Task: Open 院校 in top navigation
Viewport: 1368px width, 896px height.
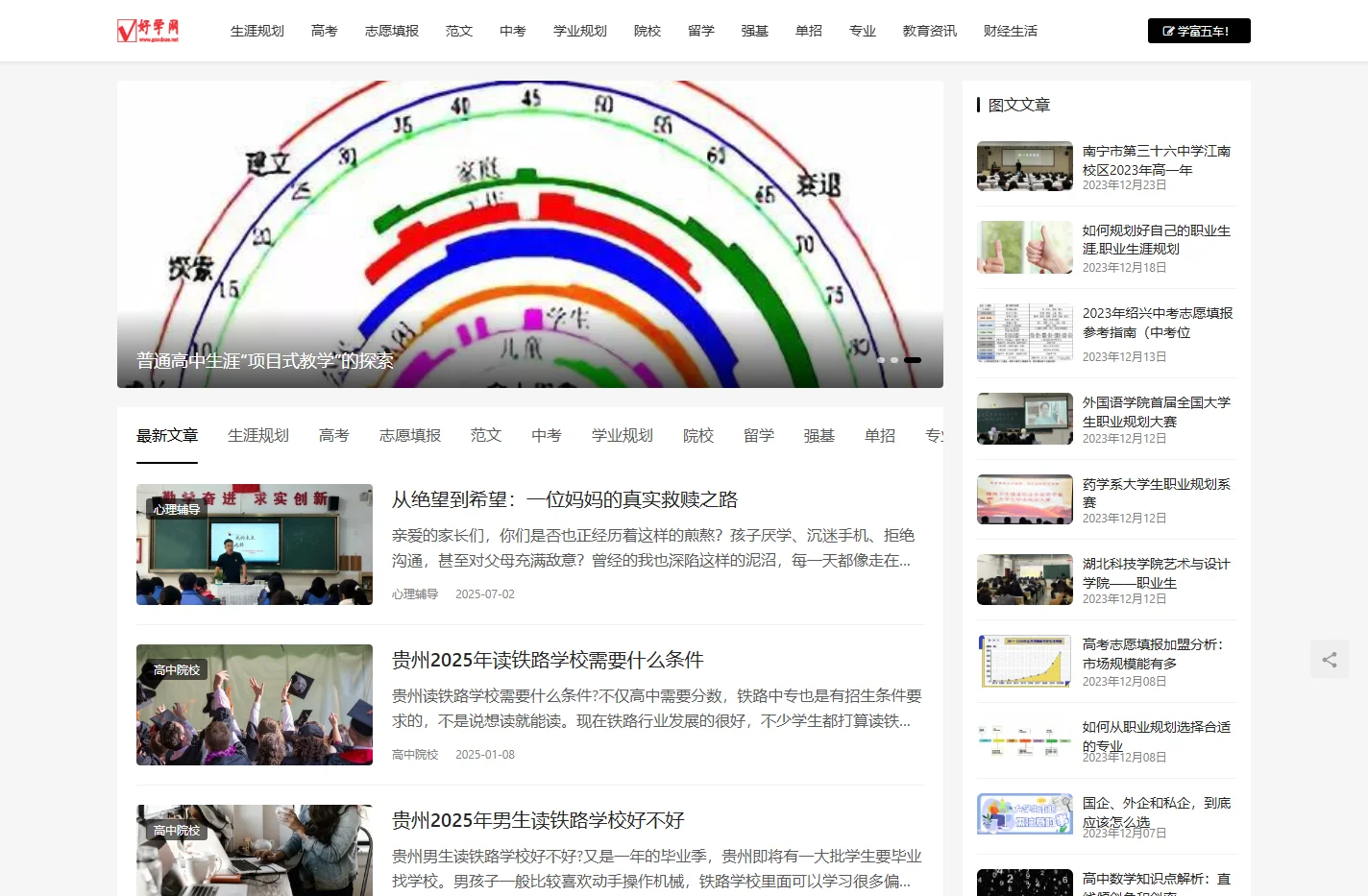Action: coord(647,31)
